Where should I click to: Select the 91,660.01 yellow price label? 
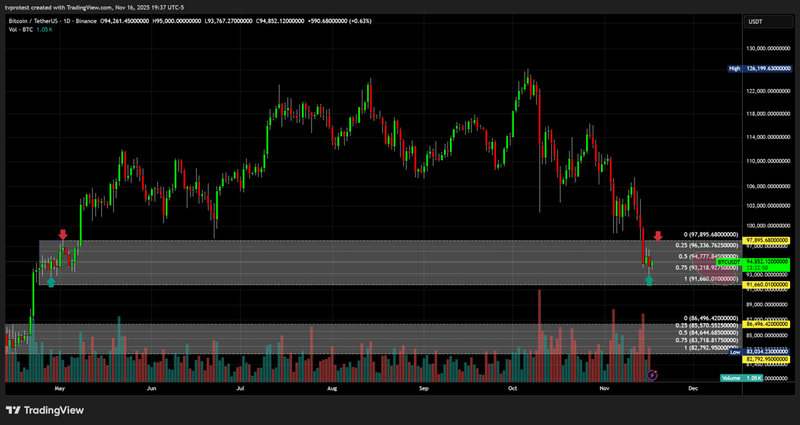765,285
